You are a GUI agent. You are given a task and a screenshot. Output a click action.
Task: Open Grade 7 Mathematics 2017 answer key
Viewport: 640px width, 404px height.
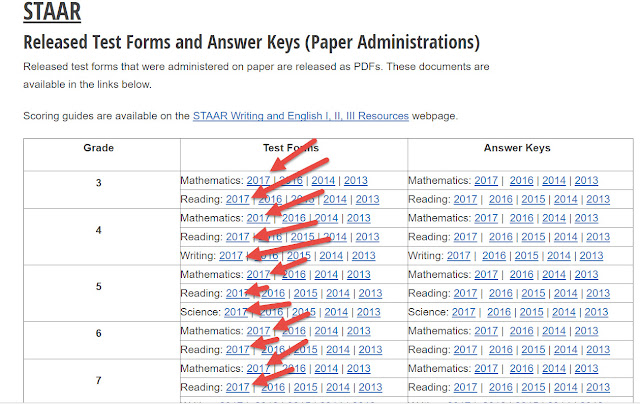pyautogui.click(x=486, y=368)
